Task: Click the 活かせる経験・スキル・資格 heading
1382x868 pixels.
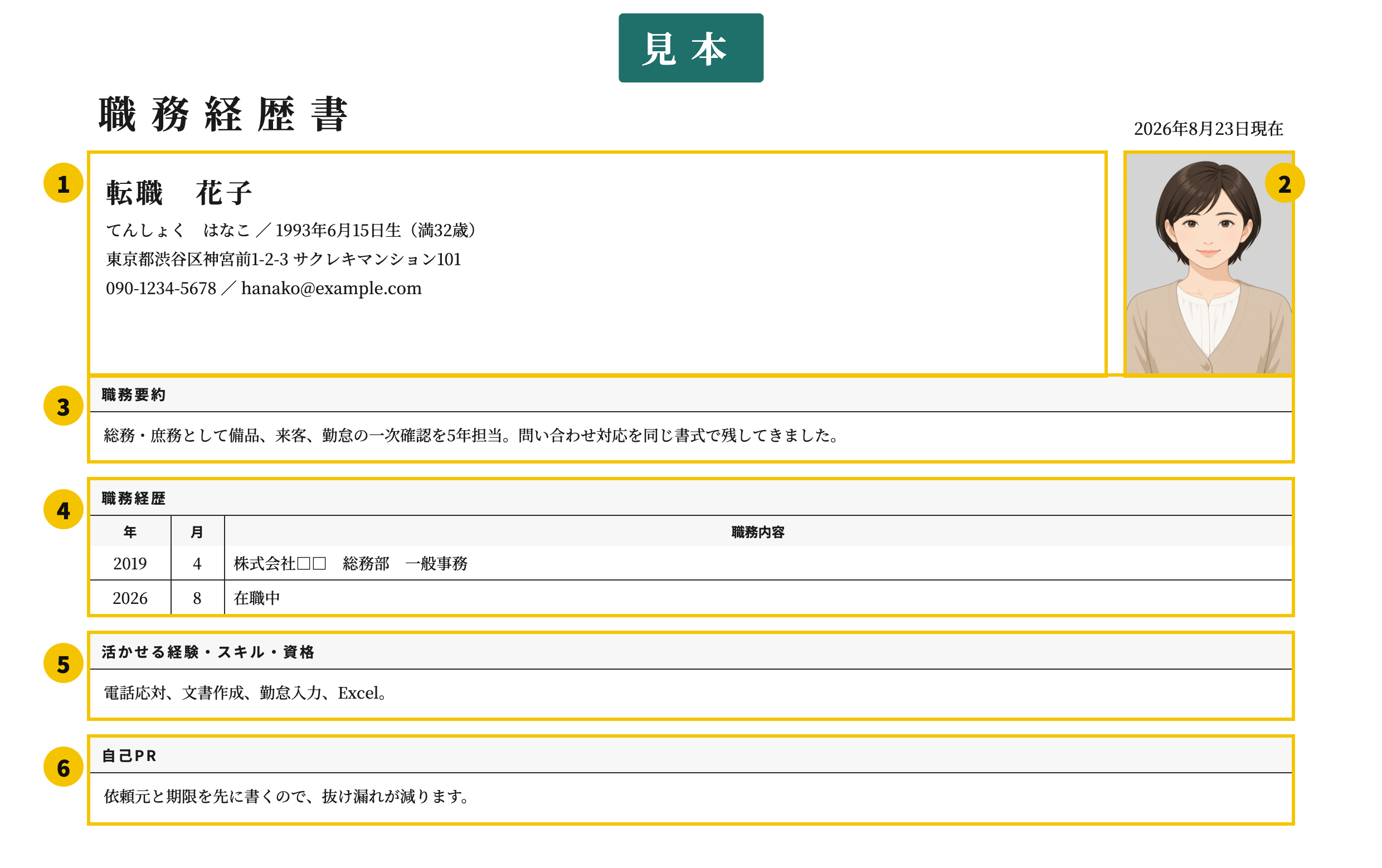Action: point(208,652)
